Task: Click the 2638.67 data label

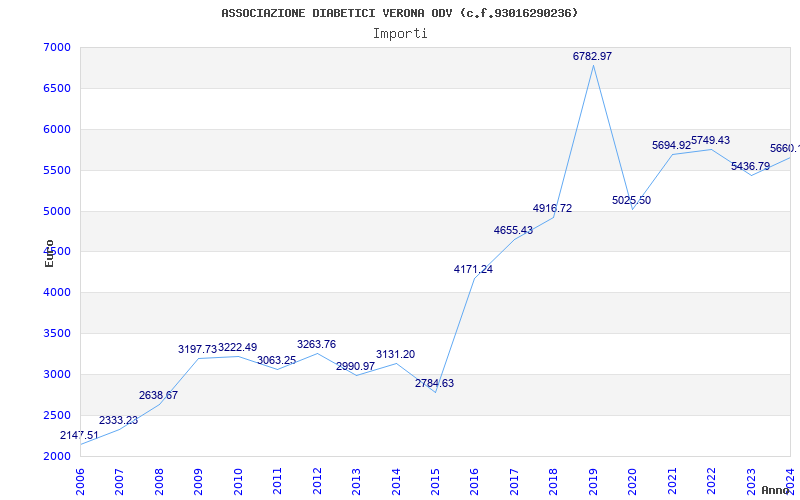Action: point(158,396)
